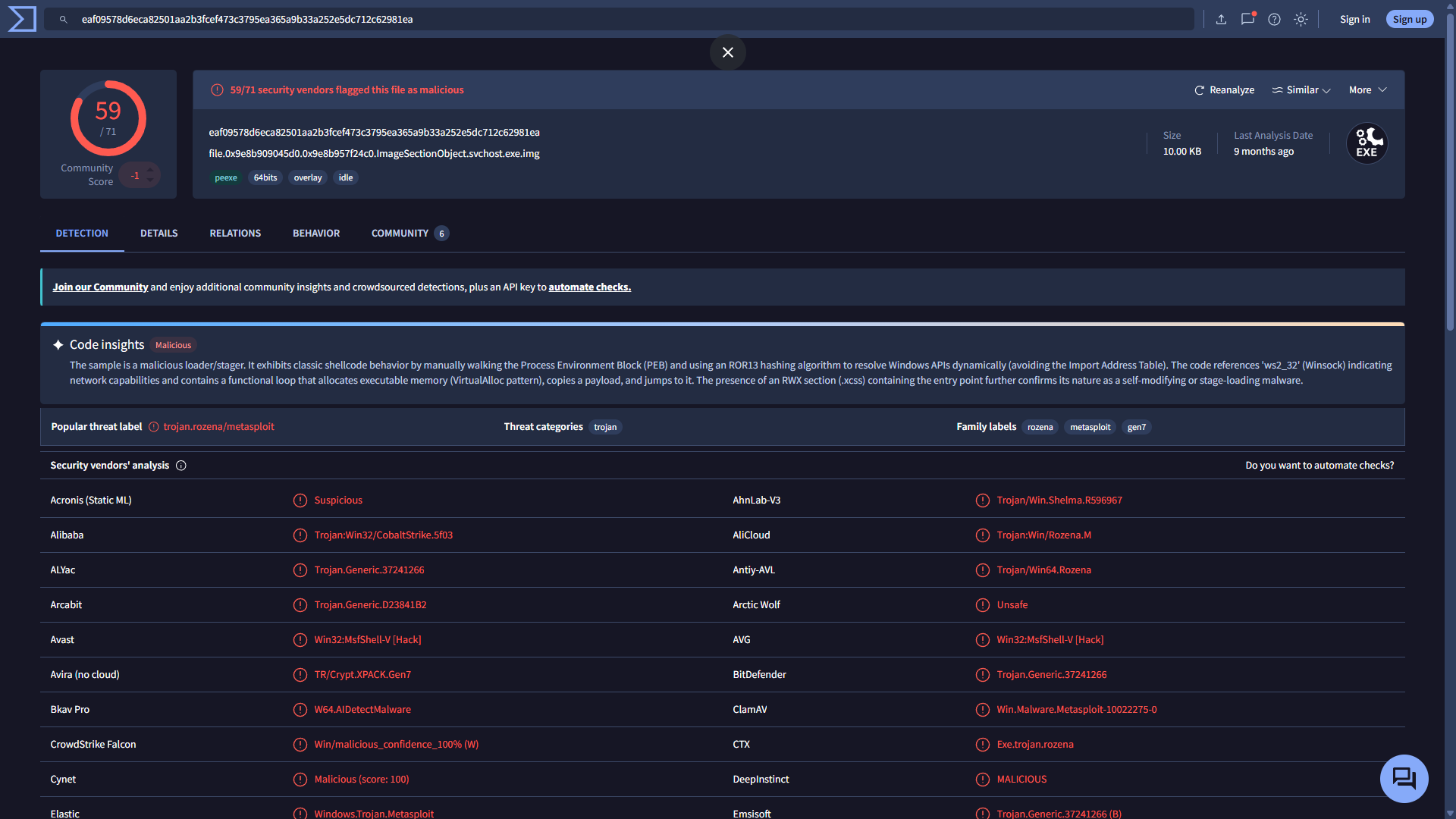Open the upload file icon
The width and height of the screenshot is (1456, 819).
1221,20
